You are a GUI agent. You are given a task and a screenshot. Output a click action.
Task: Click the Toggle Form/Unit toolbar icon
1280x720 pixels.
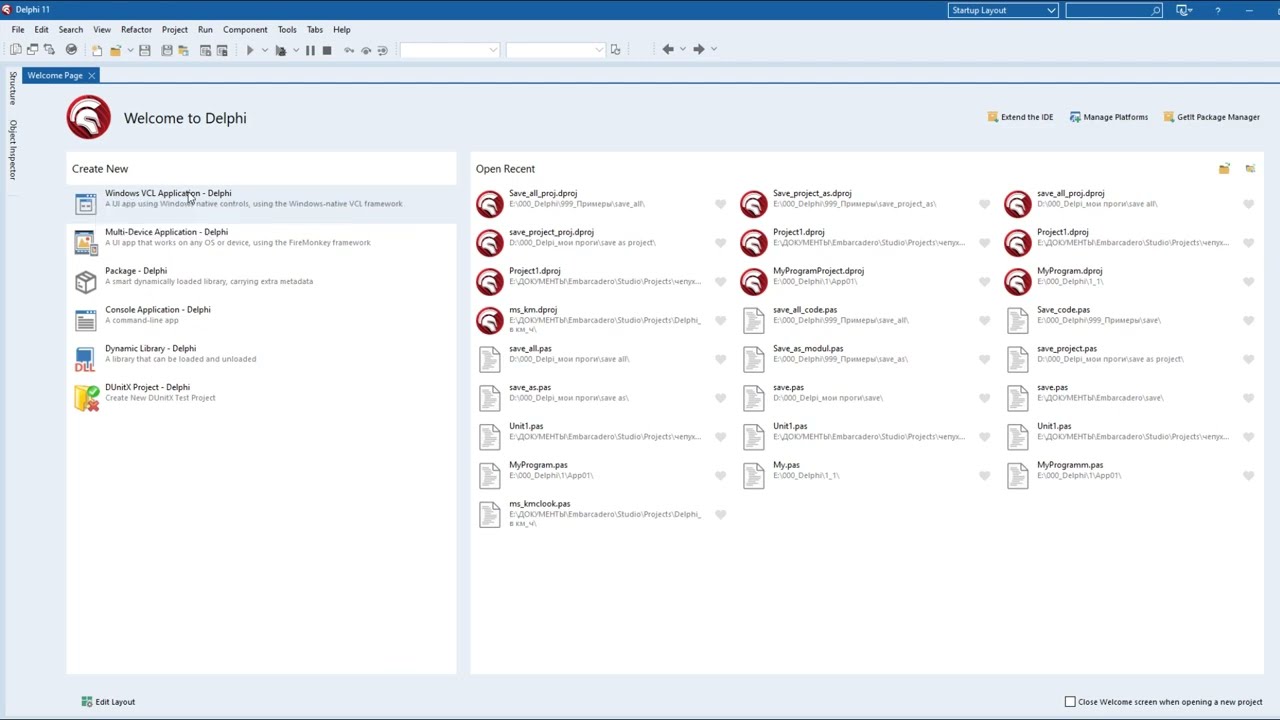(x=49, y=49)
